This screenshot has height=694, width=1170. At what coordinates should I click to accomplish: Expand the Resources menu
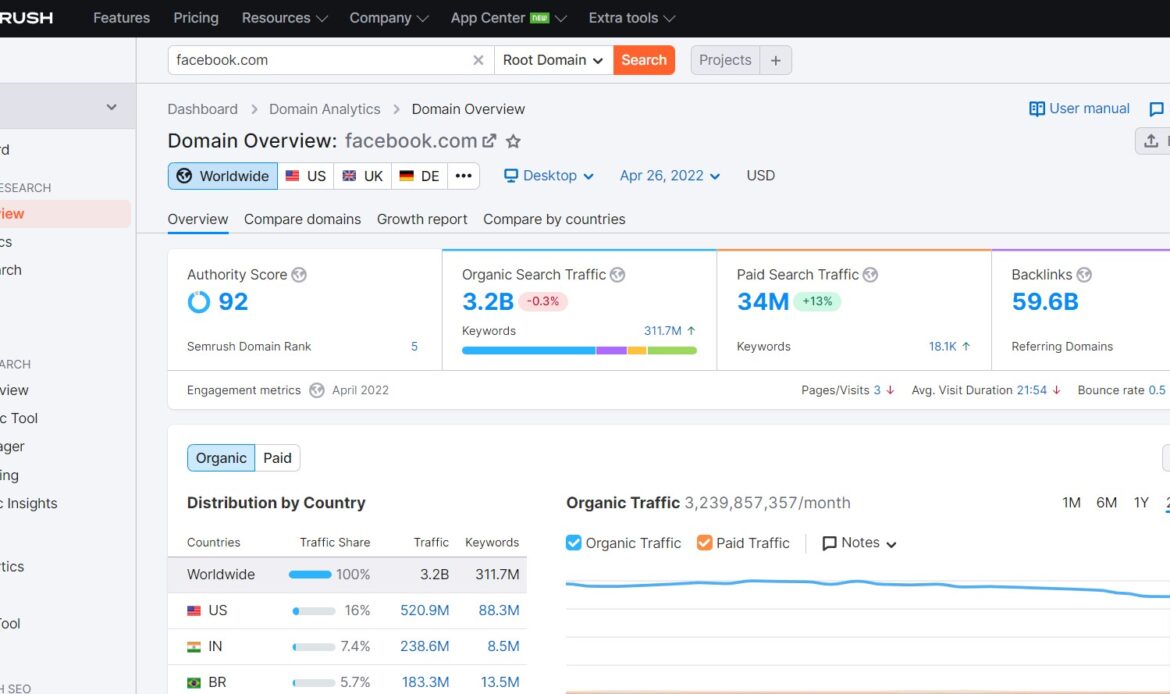[284, 18]
